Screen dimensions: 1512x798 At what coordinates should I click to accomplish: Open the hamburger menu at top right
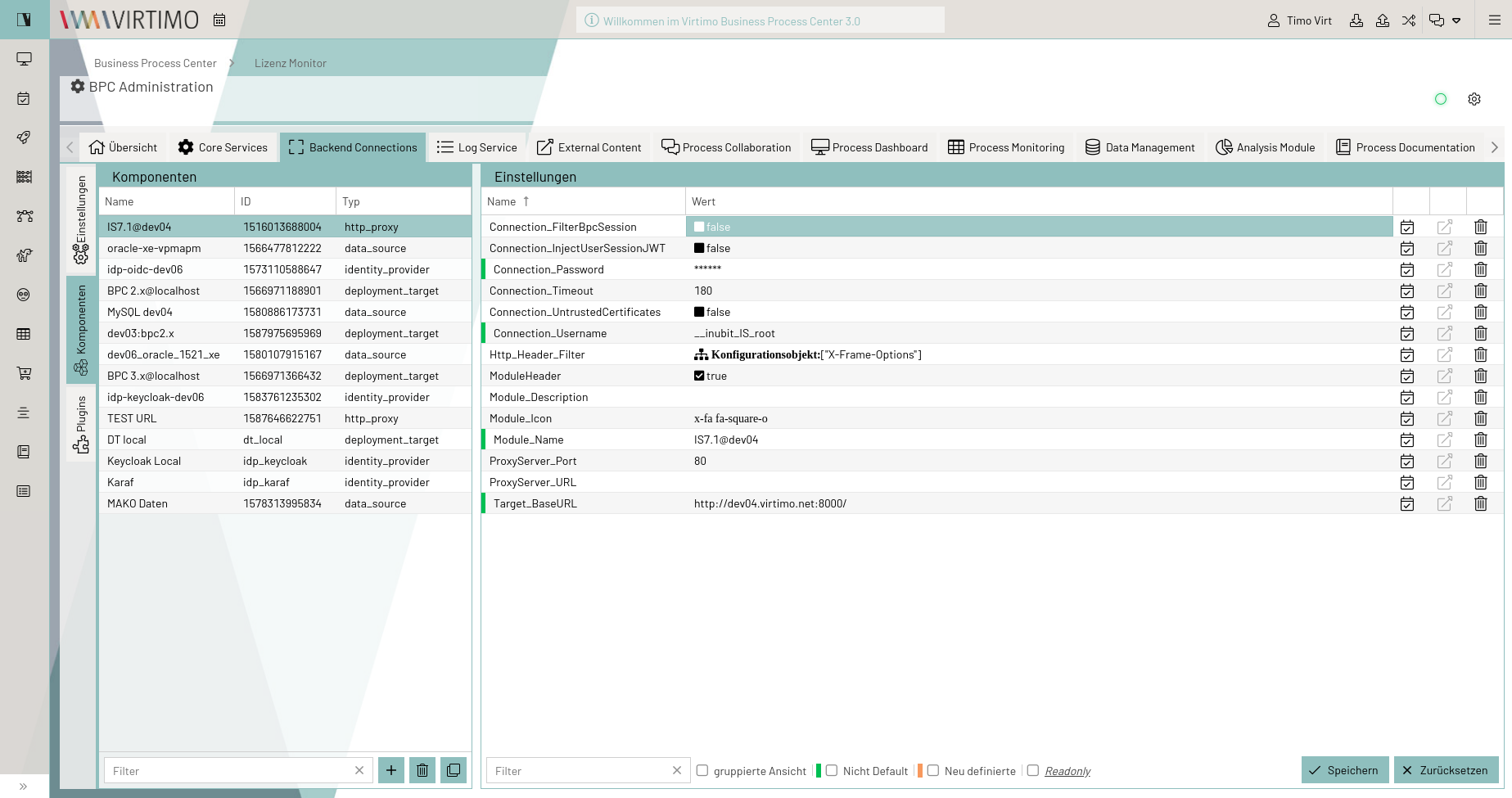(x=1495, y=20)
